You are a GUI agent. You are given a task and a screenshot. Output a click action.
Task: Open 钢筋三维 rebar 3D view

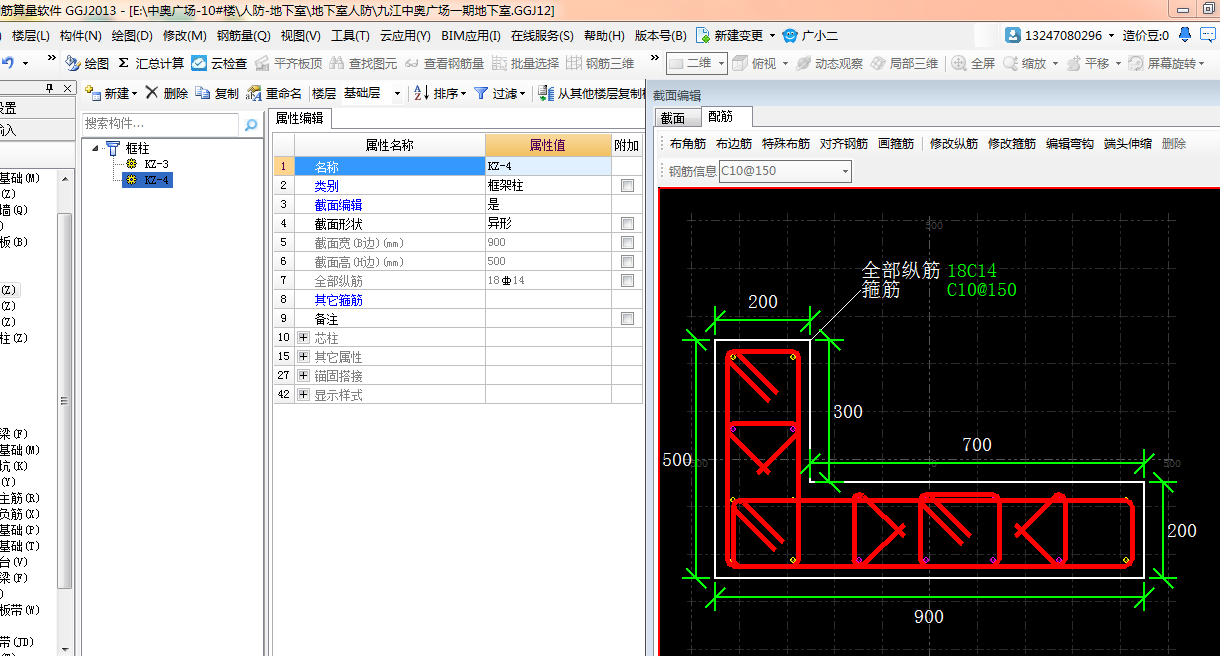600,63
